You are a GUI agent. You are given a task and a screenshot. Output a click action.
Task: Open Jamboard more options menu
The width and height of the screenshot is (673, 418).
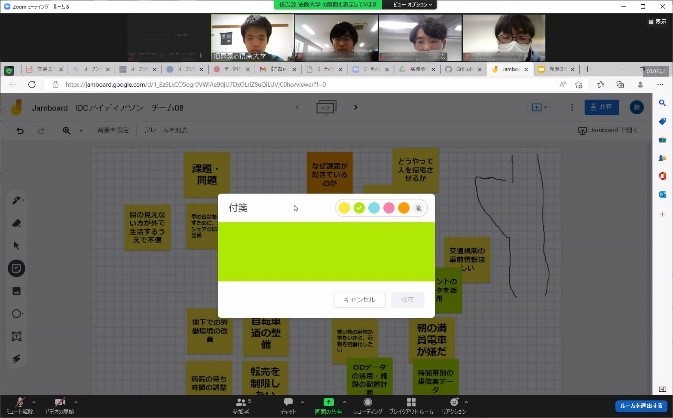pyautogui.click(x=572, y=107)
